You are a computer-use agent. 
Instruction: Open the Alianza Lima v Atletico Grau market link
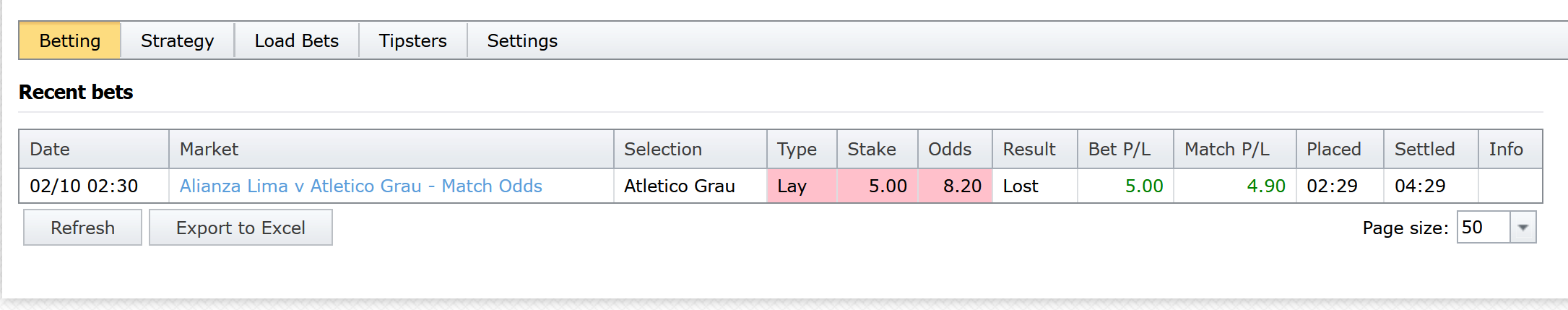coord(360,186)
